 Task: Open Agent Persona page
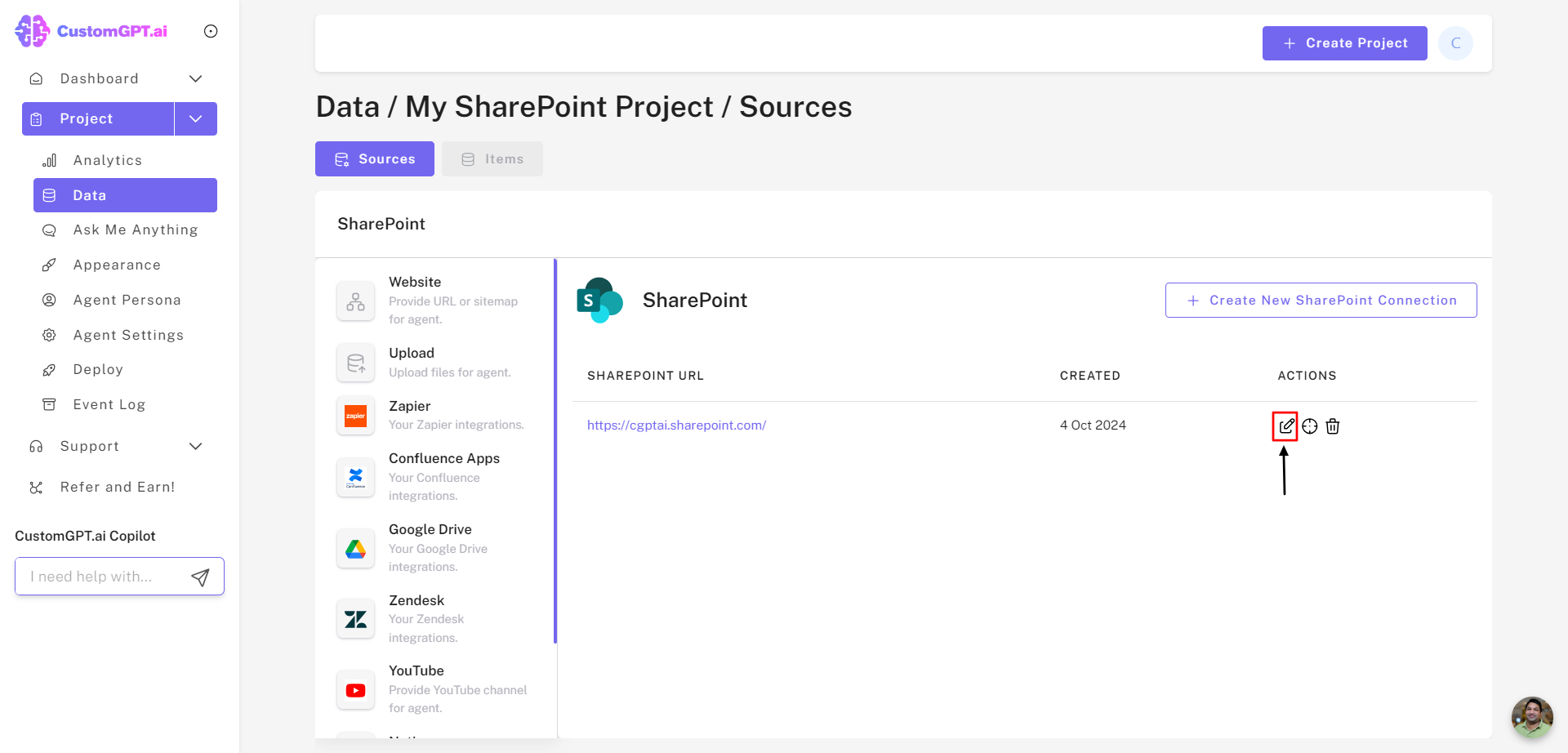[127, 300]
